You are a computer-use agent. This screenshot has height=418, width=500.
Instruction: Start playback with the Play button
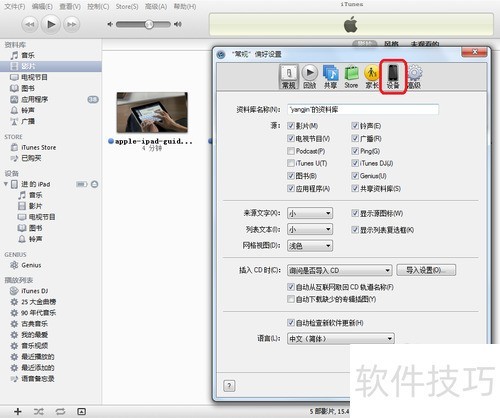click(51, 24)
